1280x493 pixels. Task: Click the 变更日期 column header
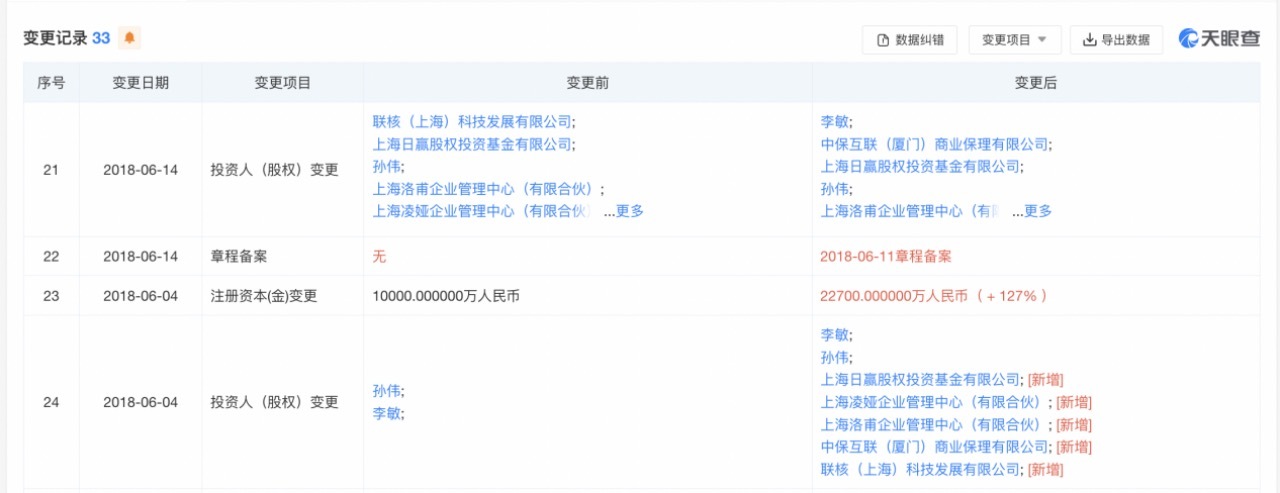point(140,83)
